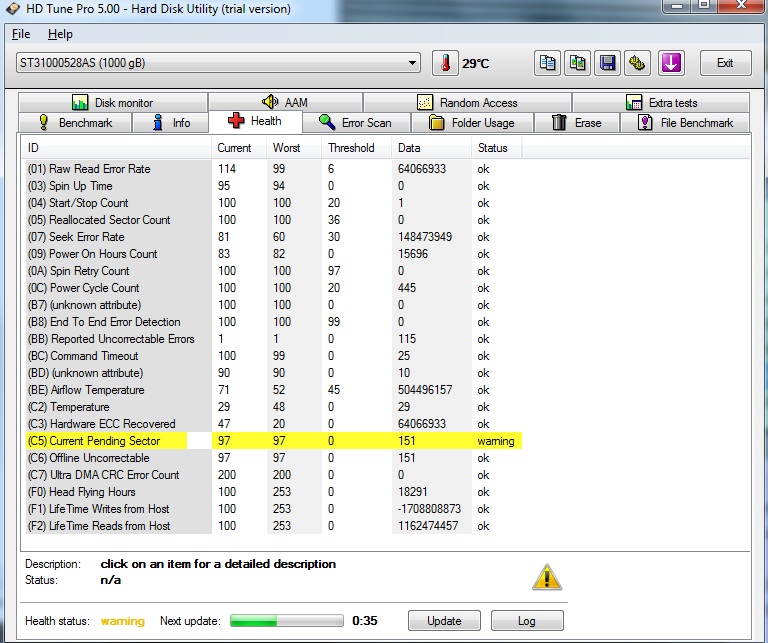Click the yellow warning triangle icon
768x643 pixels.
tap(547, 577)
